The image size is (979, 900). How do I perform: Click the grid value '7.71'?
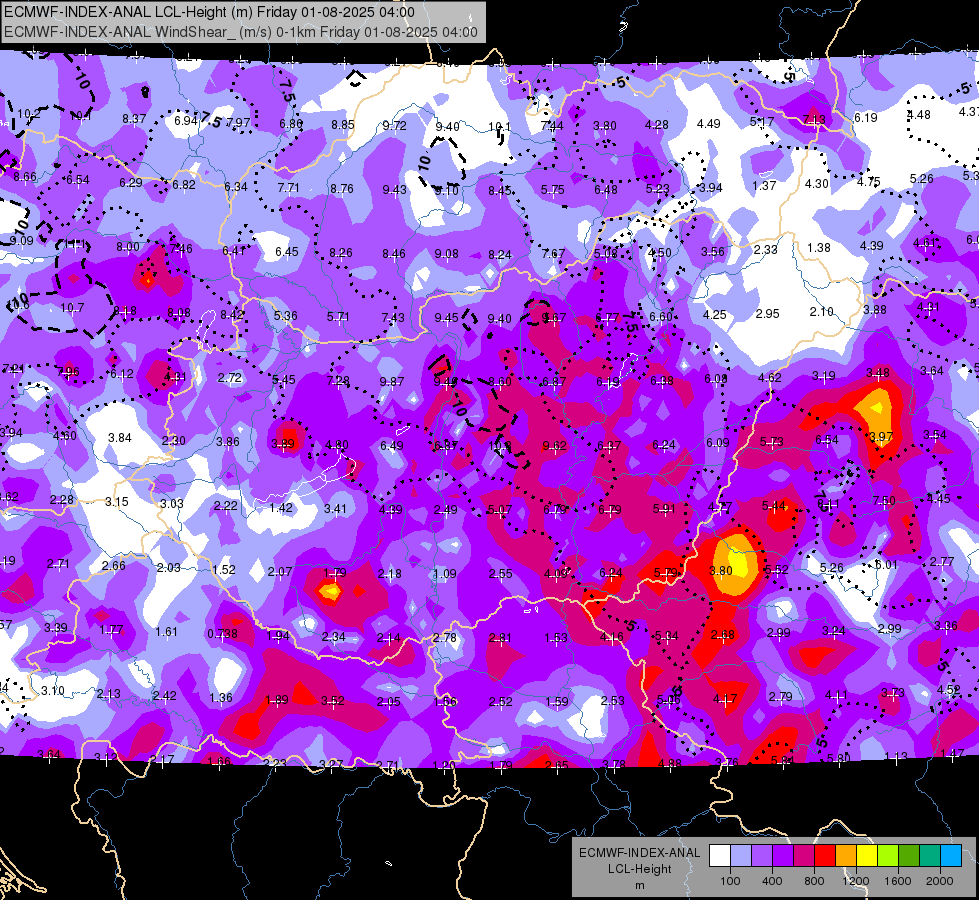pos(288,187)
